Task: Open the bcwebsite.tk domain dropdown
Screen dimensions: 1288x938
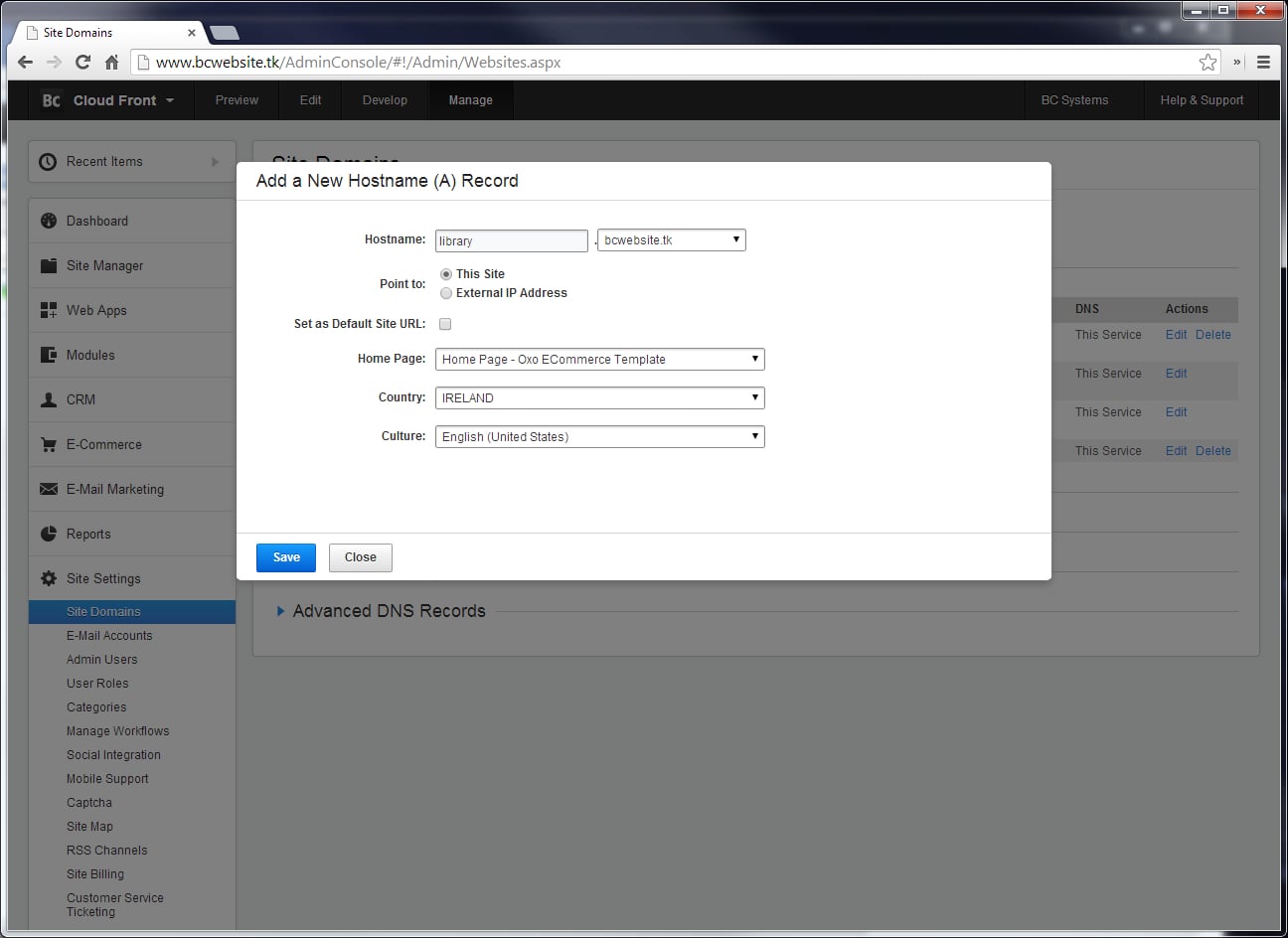Action: (x=672, y=240)
